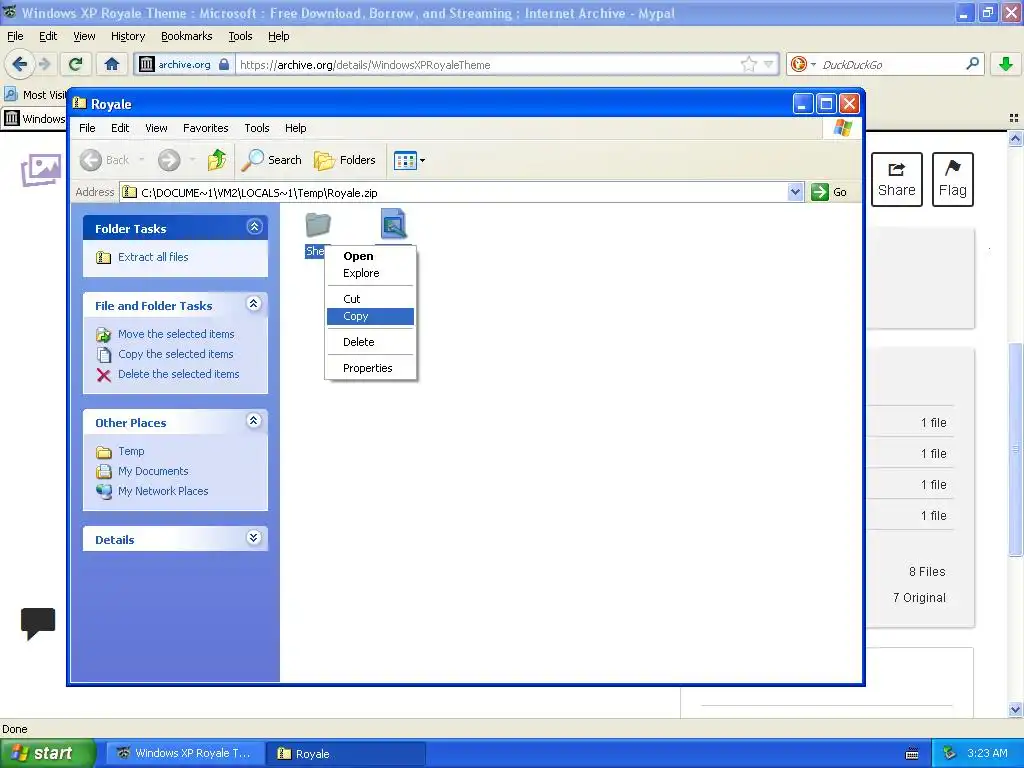
Task: Open Search in the Royale window
Action: pos(272,160)
